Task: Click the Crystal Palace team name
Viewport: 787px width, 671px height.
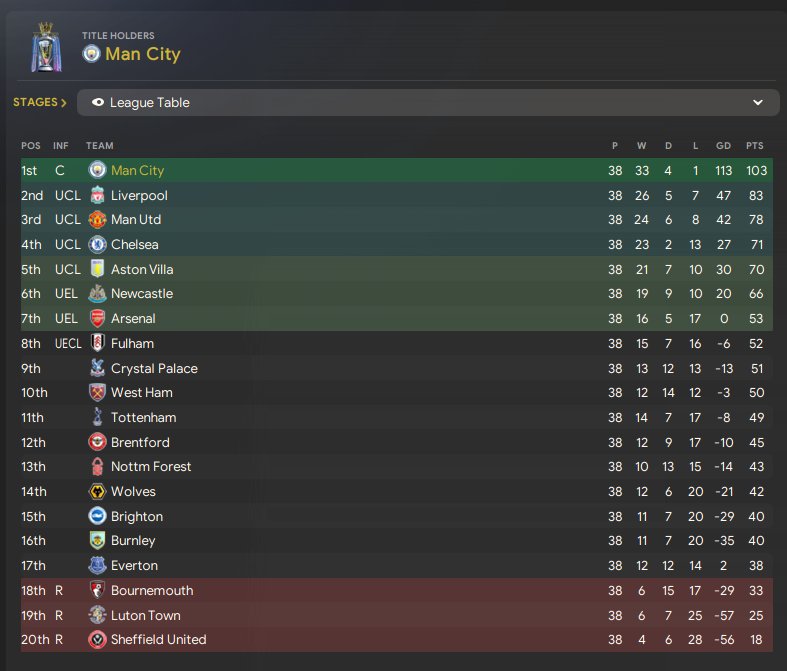Action: [154, 368]
